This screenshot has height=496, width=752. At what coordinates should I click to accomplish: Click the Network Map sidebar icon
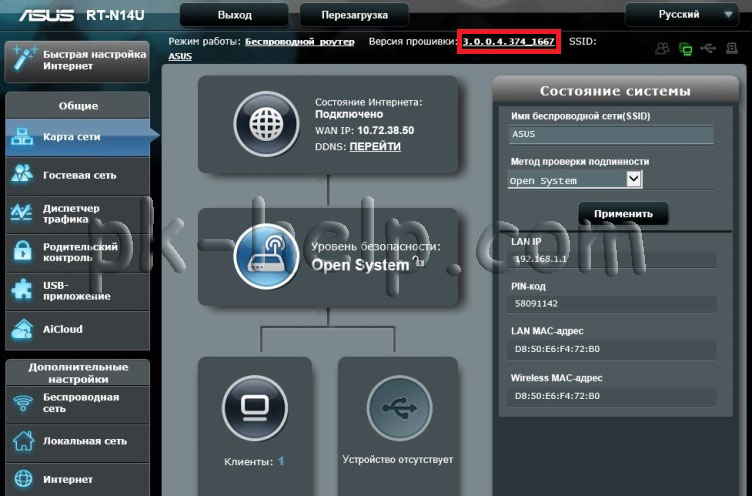22,137
